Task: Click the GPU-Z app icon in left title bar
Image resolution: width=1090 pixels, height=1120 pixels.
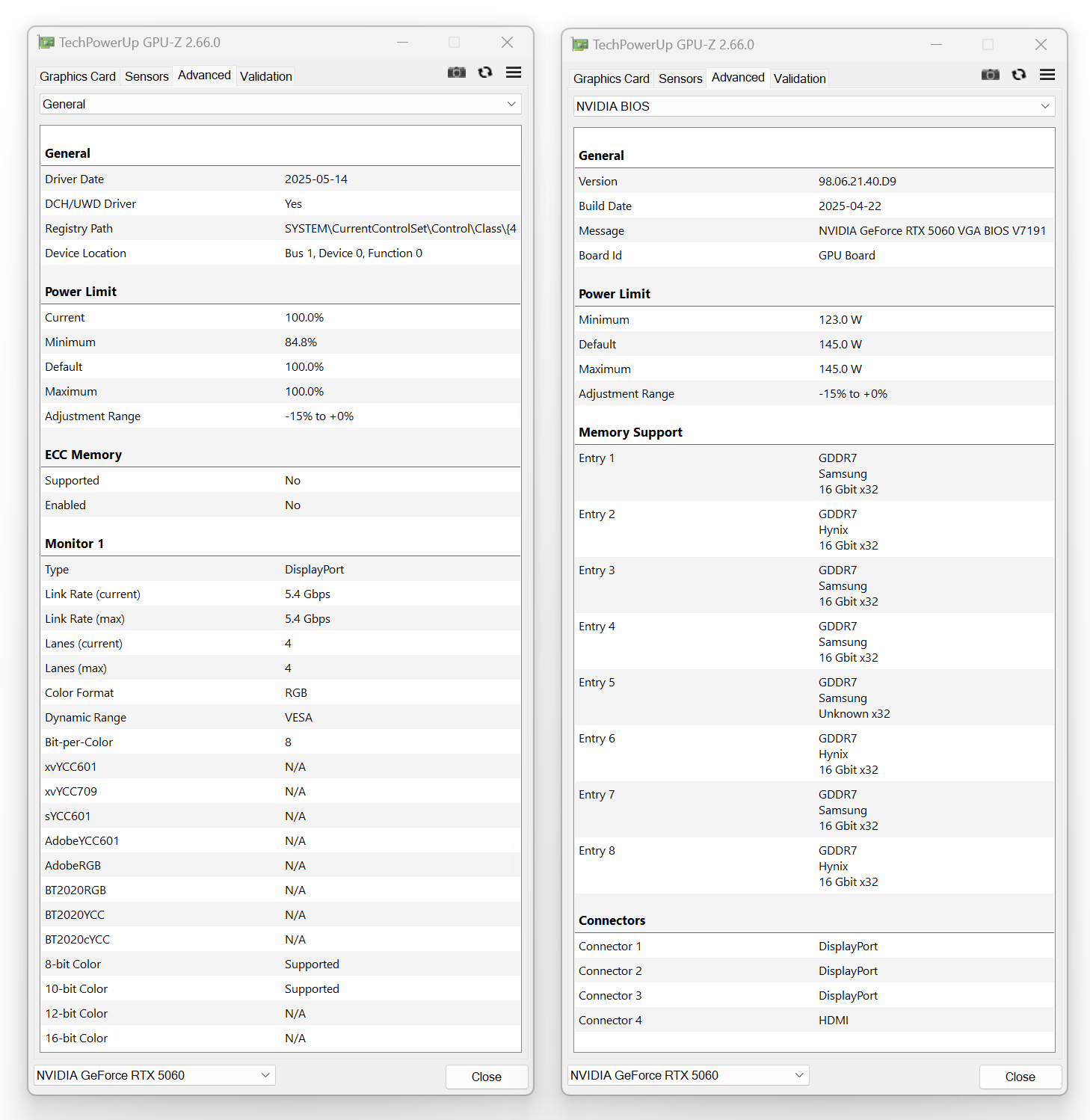Action: (x=46, y=43)
